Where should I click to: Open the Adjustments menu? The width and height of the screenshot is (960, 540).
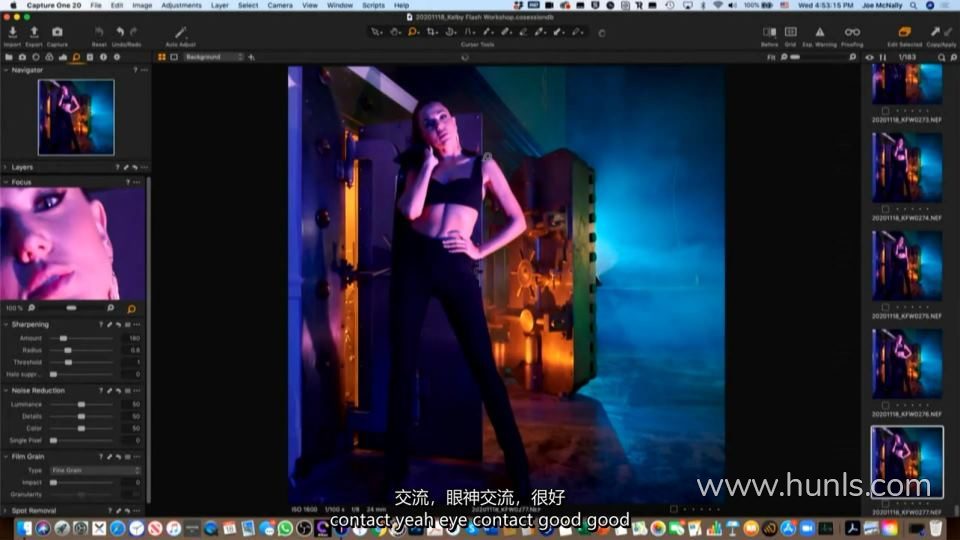pyautogui.click(x=181, y=5)
